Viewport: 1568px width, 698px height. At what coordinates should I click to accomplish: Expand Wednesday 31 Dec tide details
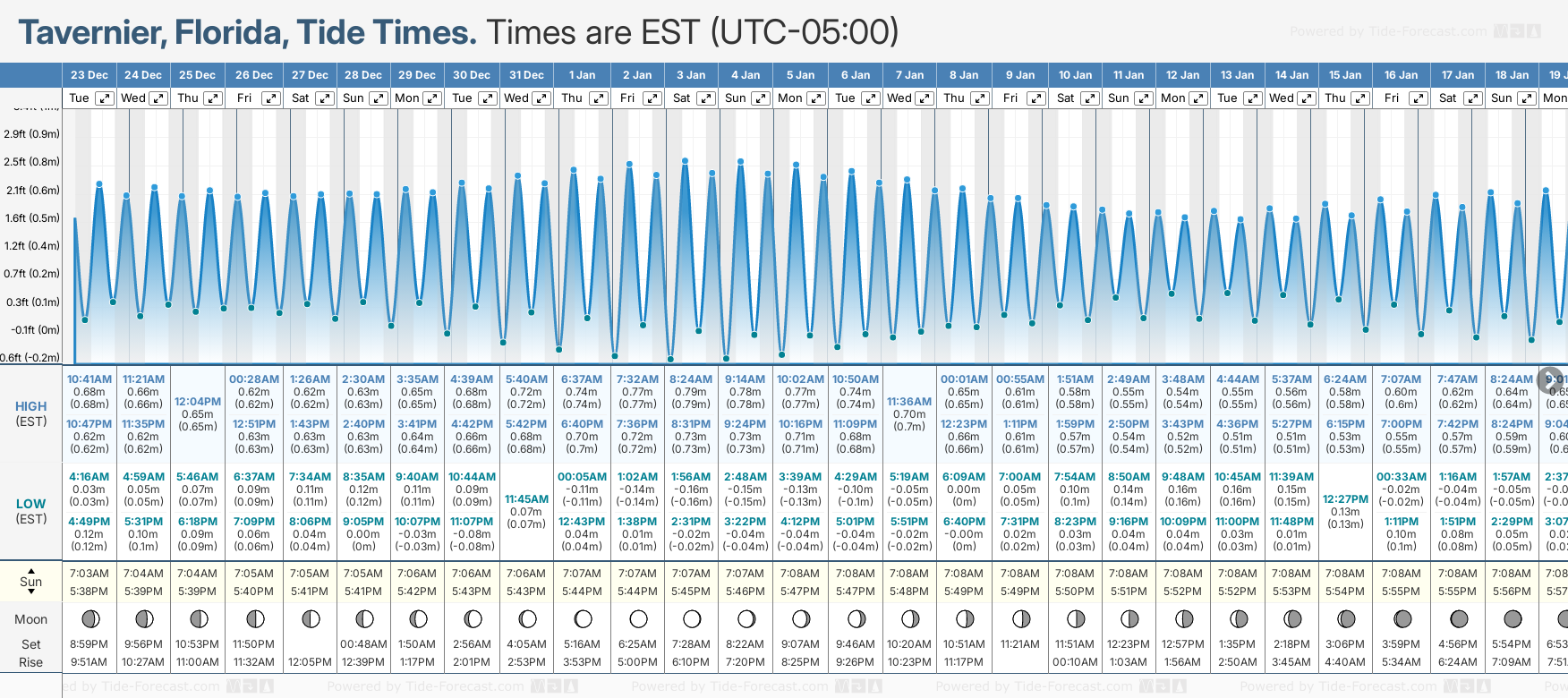coord(541,98)
